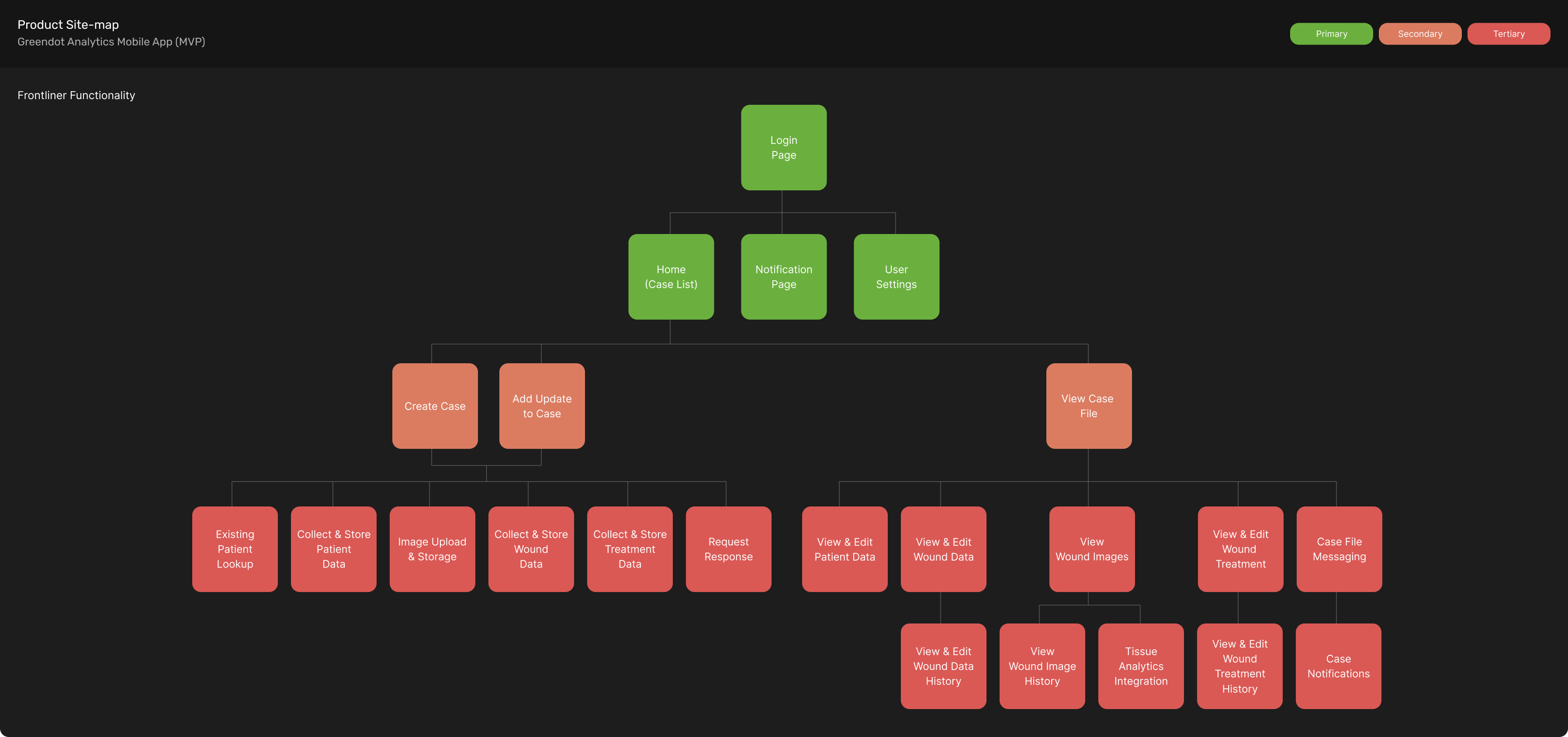Viewport: 1568px width, 737px height.
Task: Click the Secondary legend swatch
Action: (1419, 34)
